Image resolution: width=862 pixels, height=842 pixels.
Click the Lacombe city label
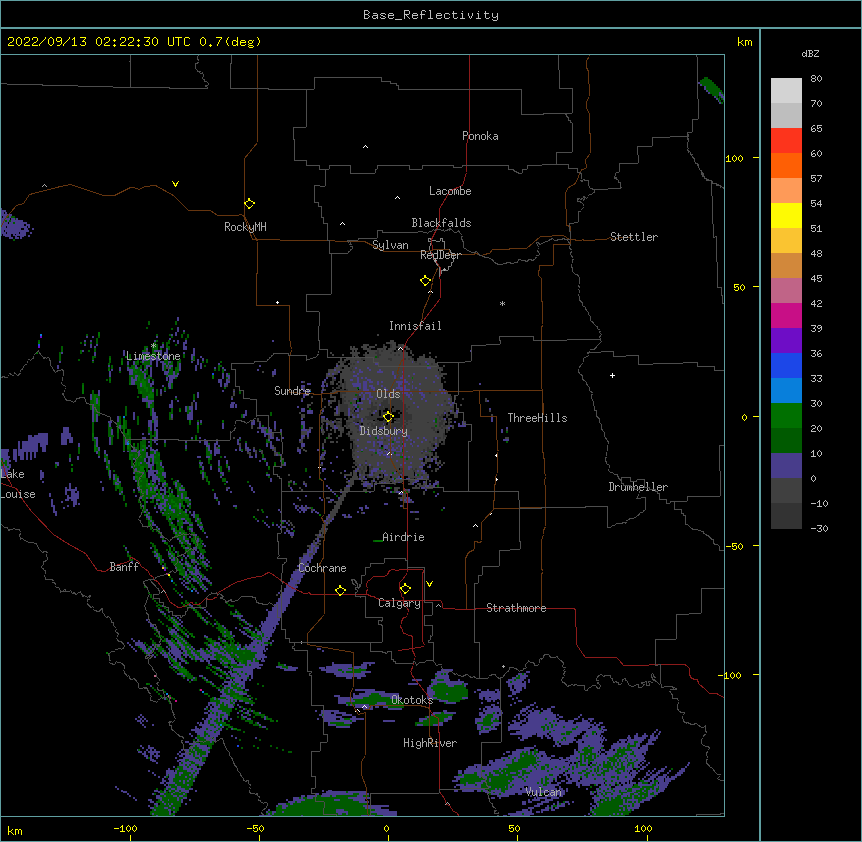point(450,191)
